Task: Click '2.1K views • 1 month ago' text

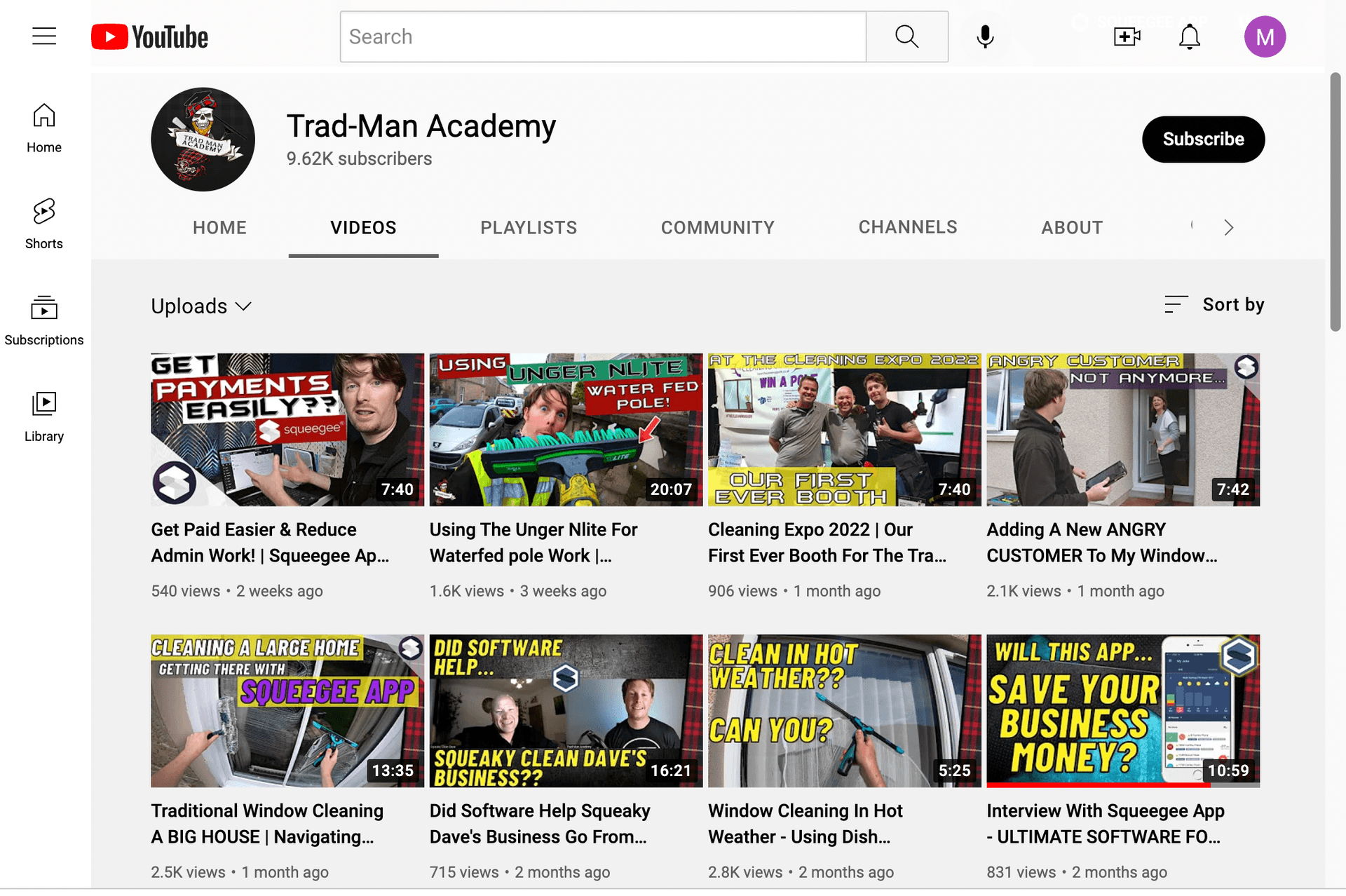Action: (1075, 591)
